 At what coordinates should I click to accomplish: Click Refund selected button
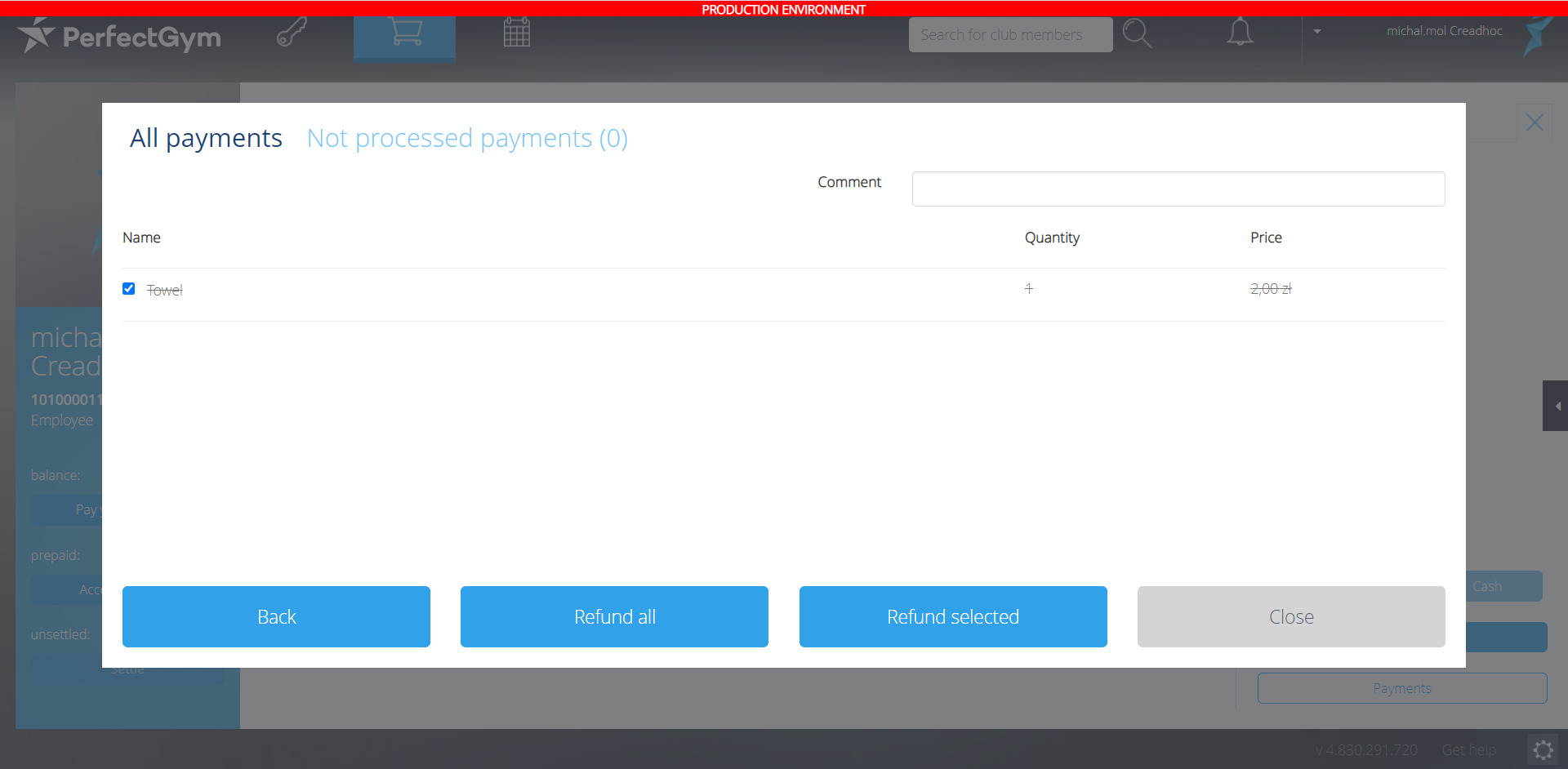tap(953, 616)
